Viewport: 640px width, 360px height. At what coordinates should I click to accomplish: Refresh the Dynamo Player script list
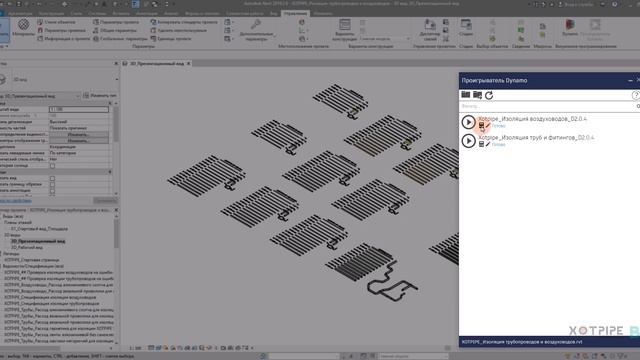point(489,95)
